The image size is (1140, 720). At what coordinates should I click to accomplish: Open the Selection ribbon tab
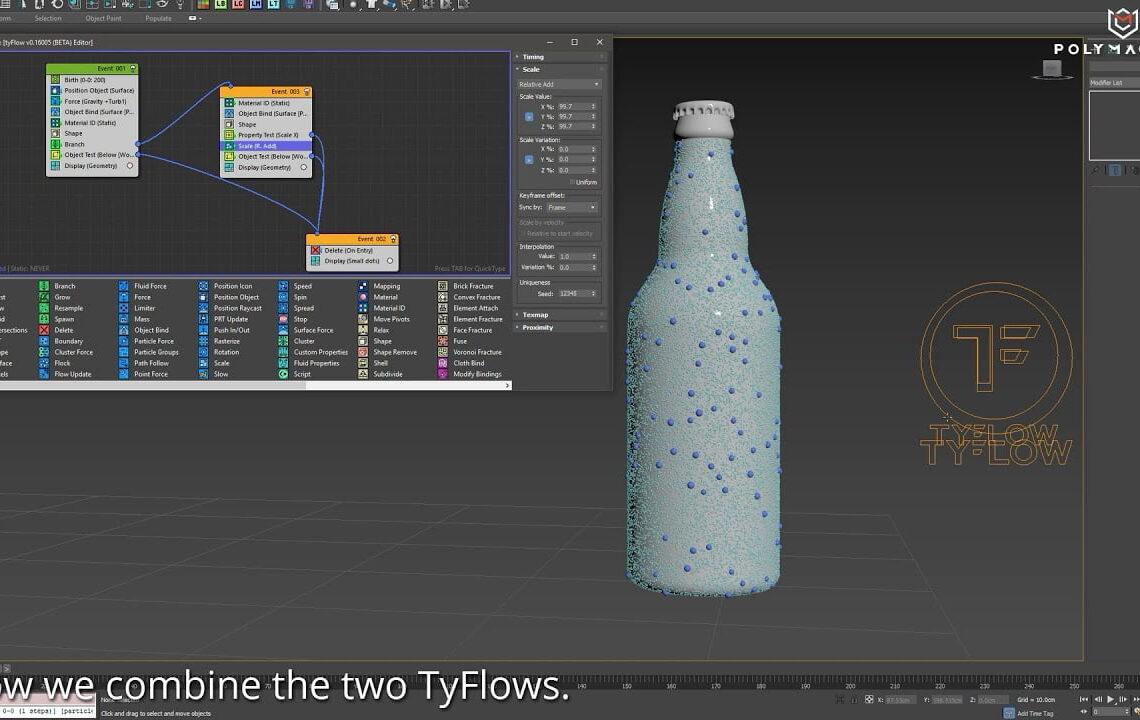click(x=48, y=18)
